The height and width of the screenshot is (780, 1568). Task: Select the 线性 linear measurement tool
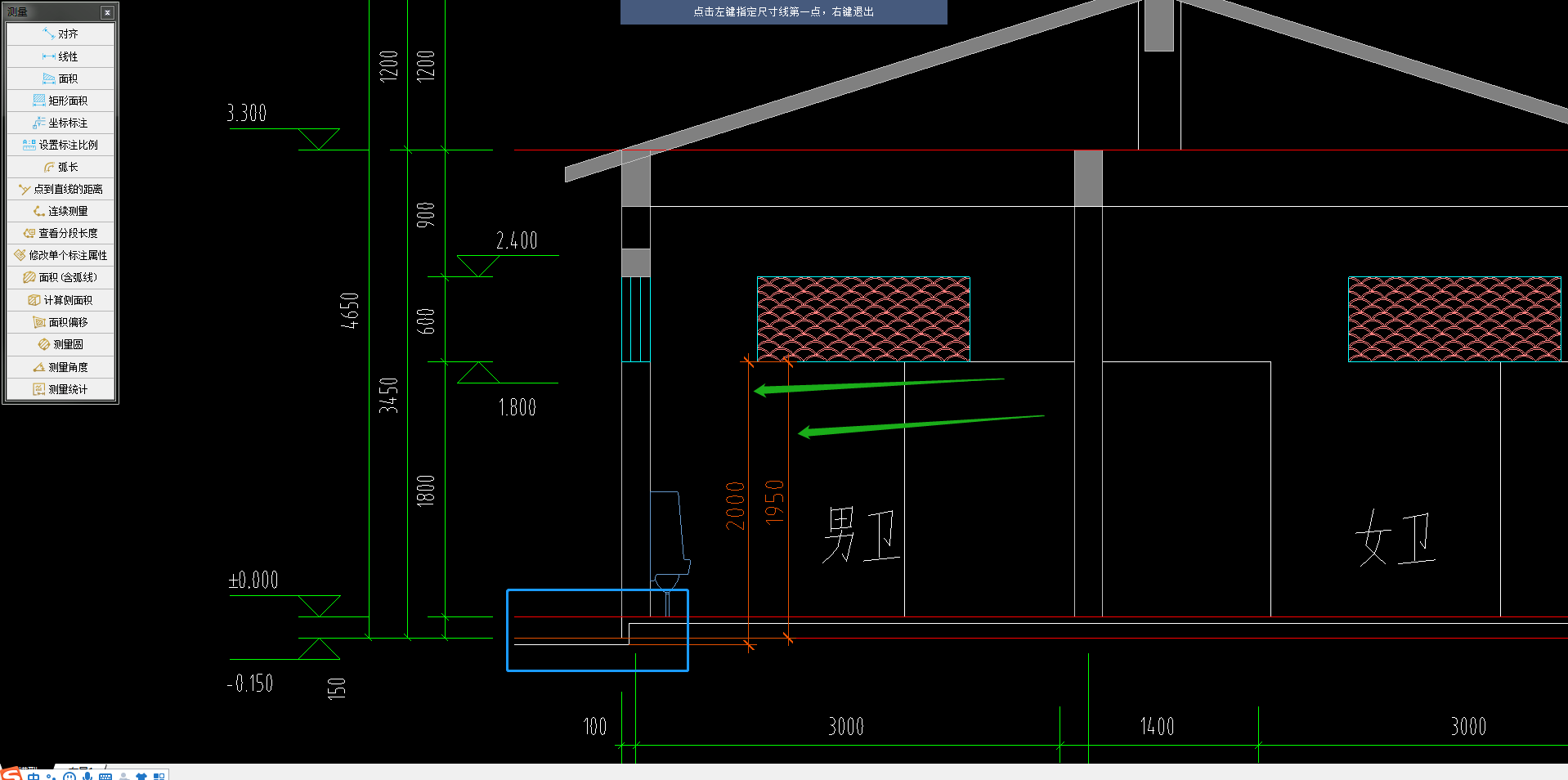coord(60,56)
